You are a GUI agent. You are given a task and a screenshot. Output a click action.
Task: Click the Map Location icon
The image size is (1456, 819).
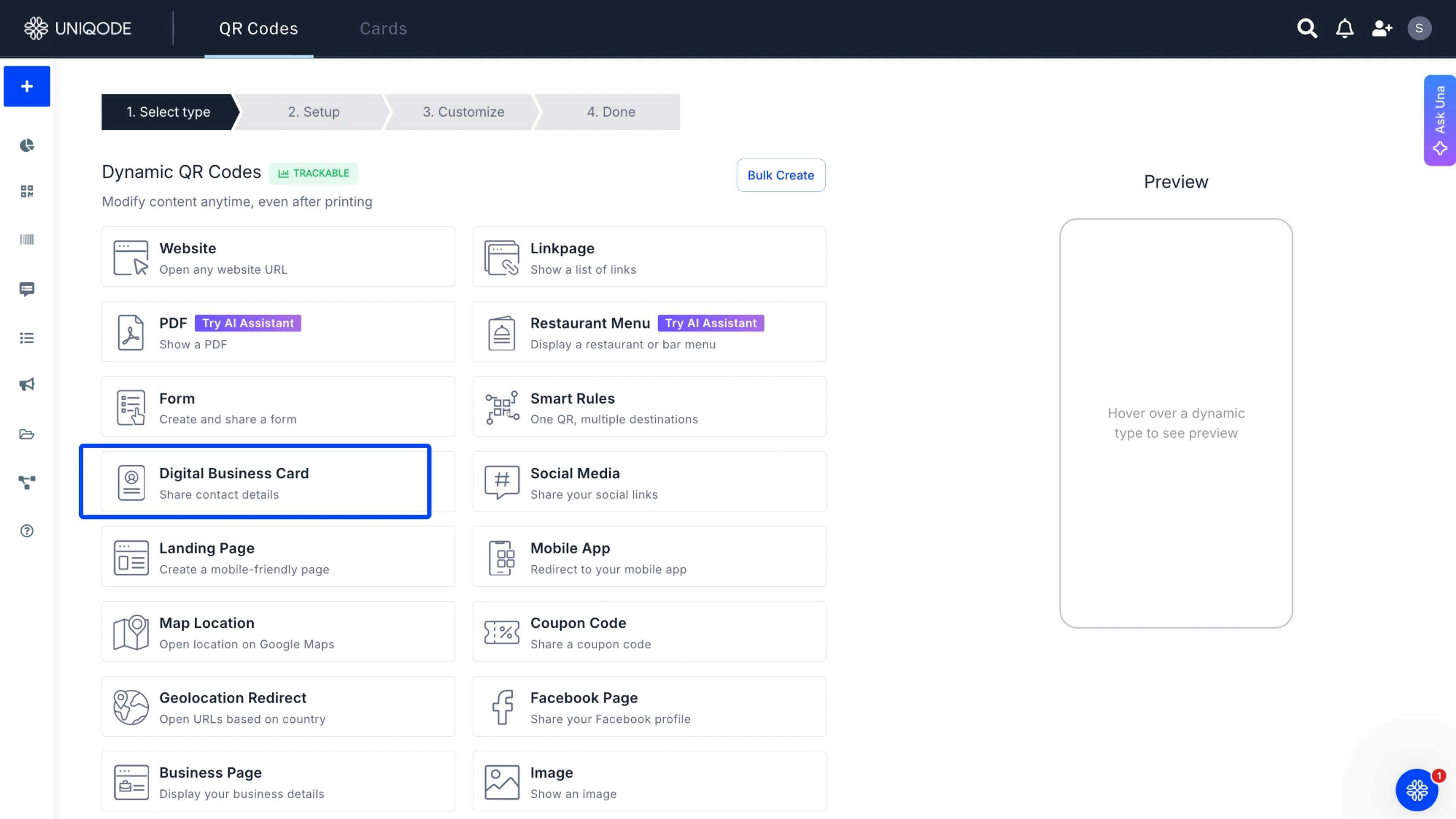130,632
